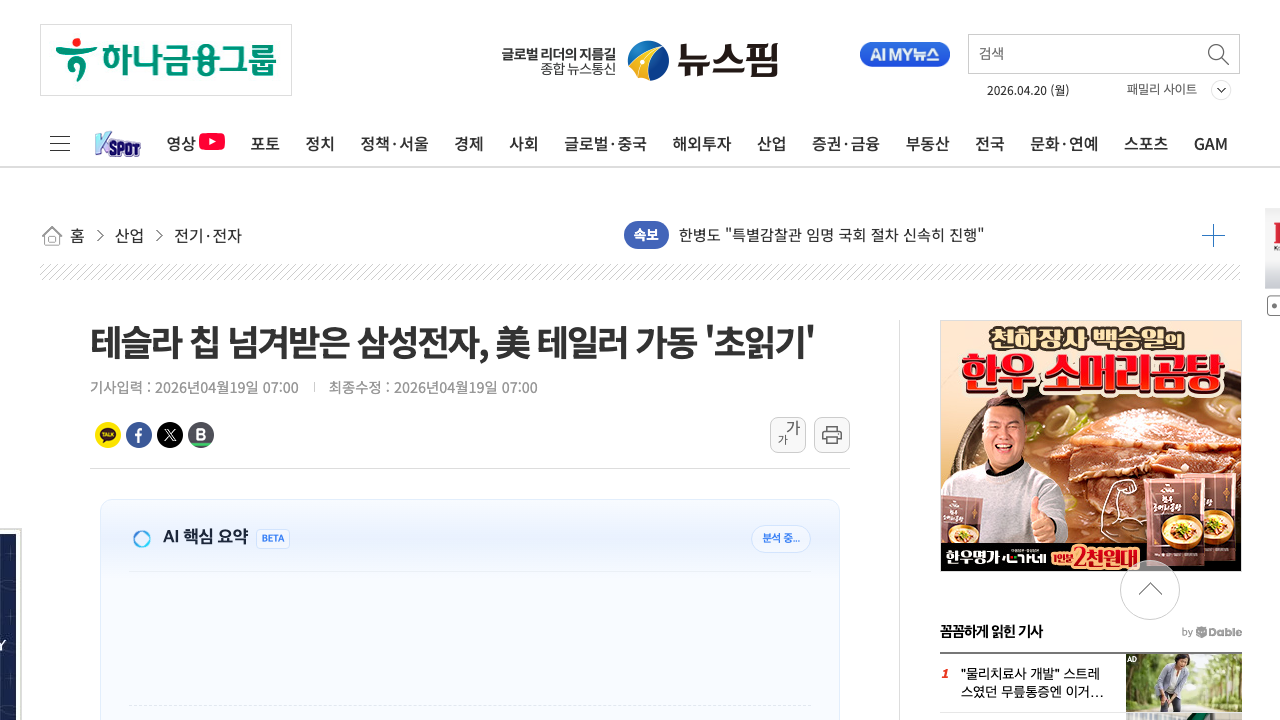
Task: Open 문화·연예 menu item
Action: [1065, 144]
